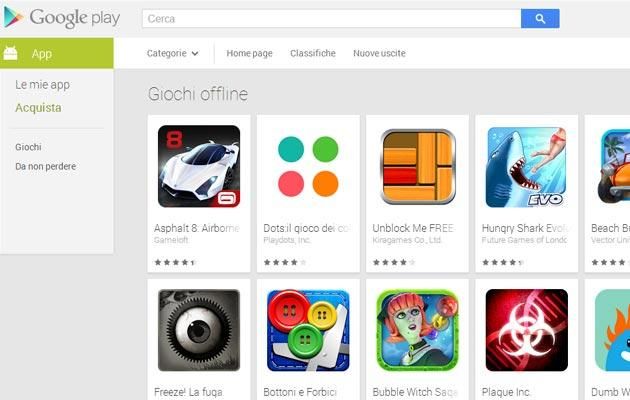Expand the Categorie dropdown
The height and width of the screenshot is (400, 630).
[172, 53]
